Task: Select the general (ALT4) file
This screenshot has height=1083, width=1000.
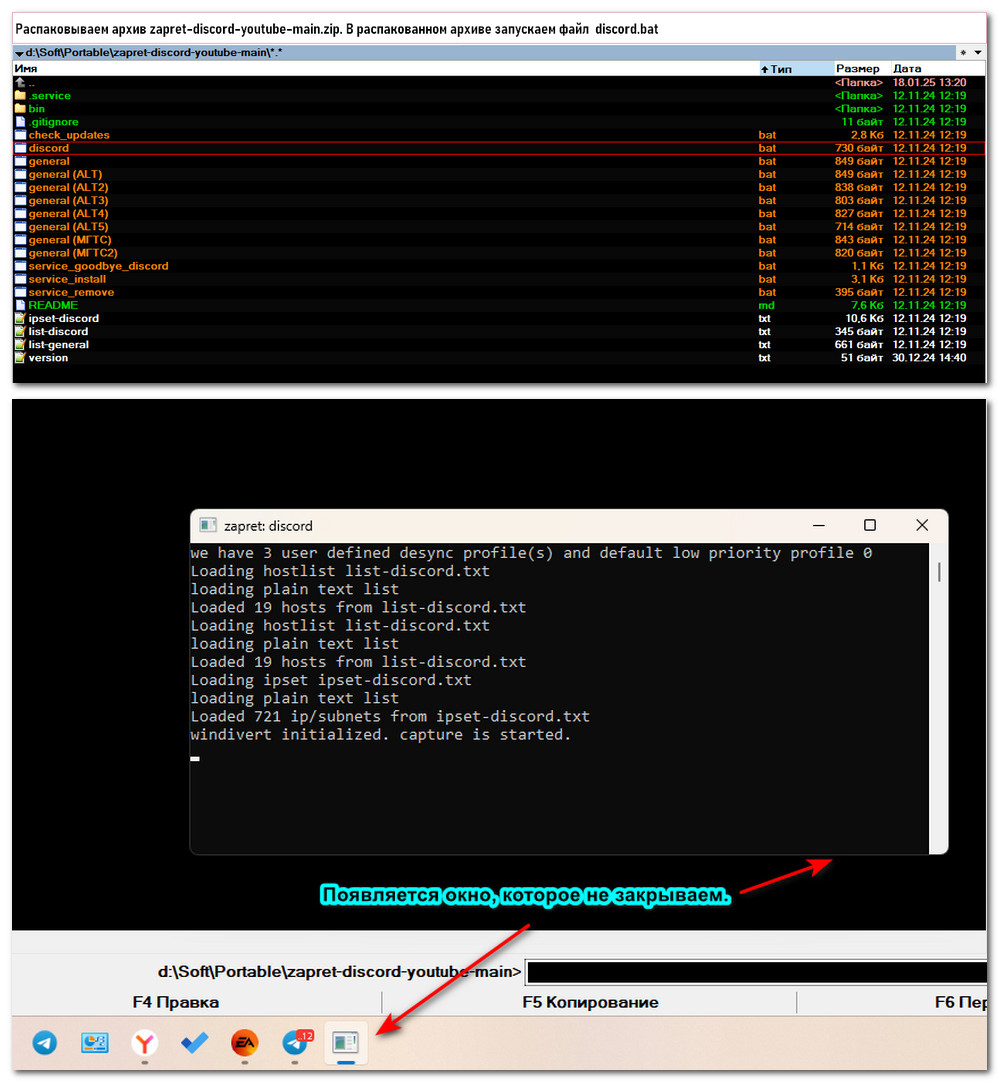Action: tap(499, 213)
